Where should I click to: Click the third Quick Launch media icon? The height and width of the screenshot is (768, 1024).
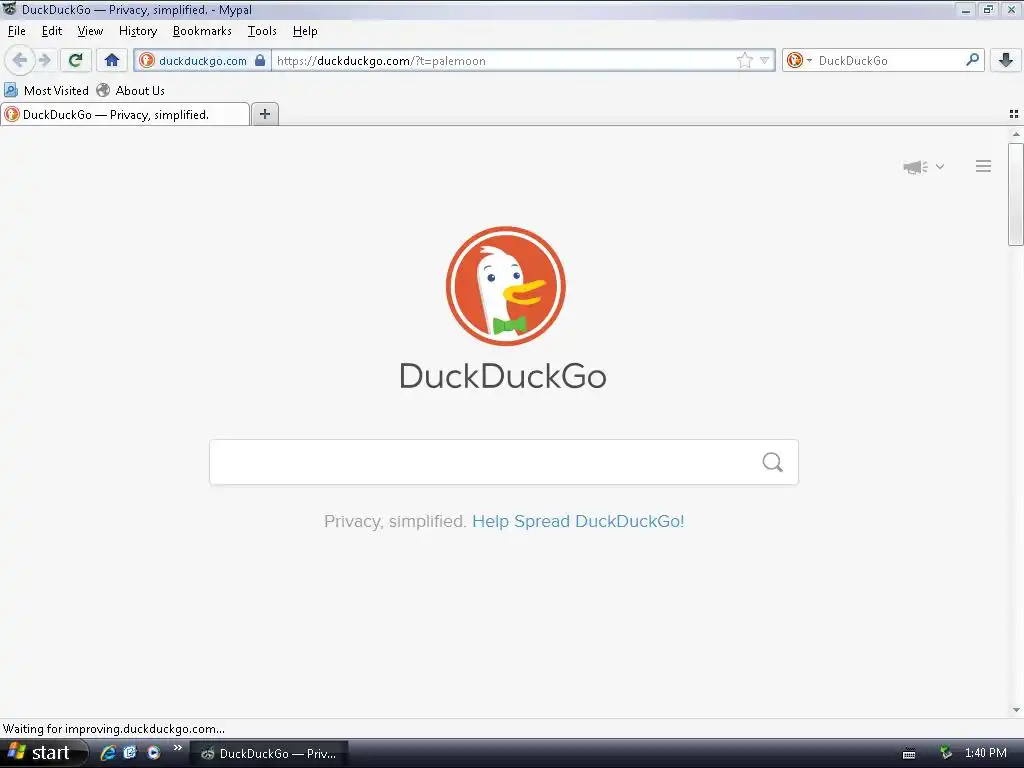[153, 753]
